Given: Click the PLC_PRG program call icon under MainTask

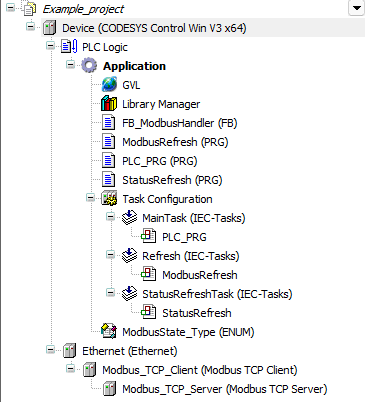Looking at the screenshot, I should pyautogui.click(x=148, y=237).
